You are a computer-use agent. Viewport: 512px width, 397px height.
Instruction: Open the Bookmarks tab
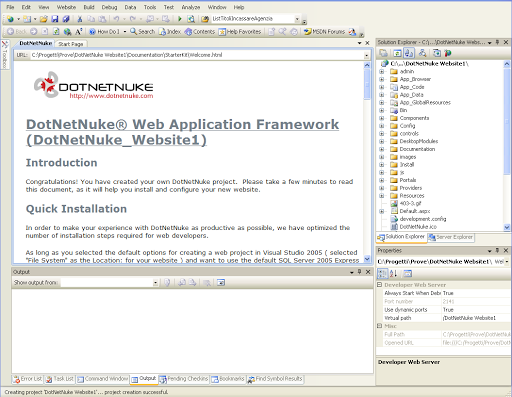[228, 379]
